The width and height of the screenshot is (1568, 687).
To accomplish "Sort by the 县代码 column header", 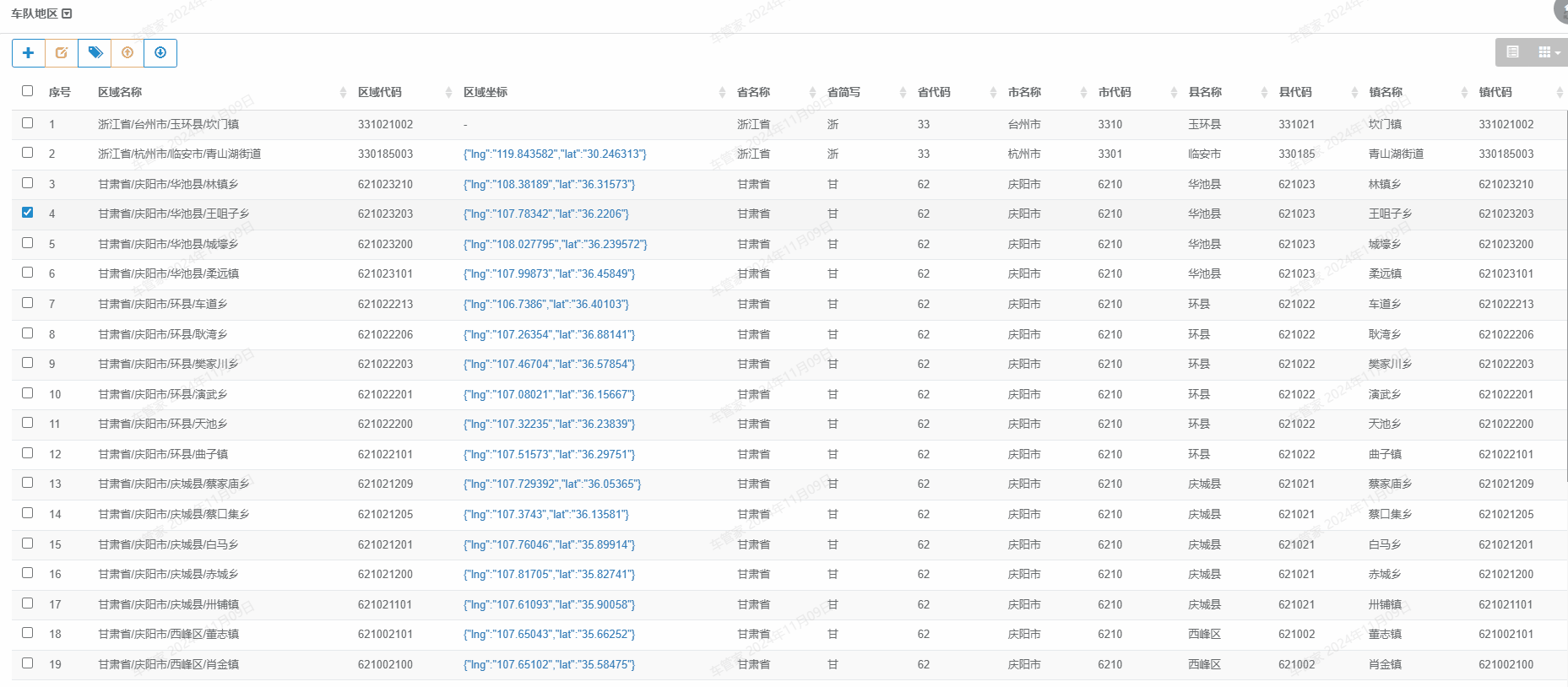I will (x=1295, y=93).
